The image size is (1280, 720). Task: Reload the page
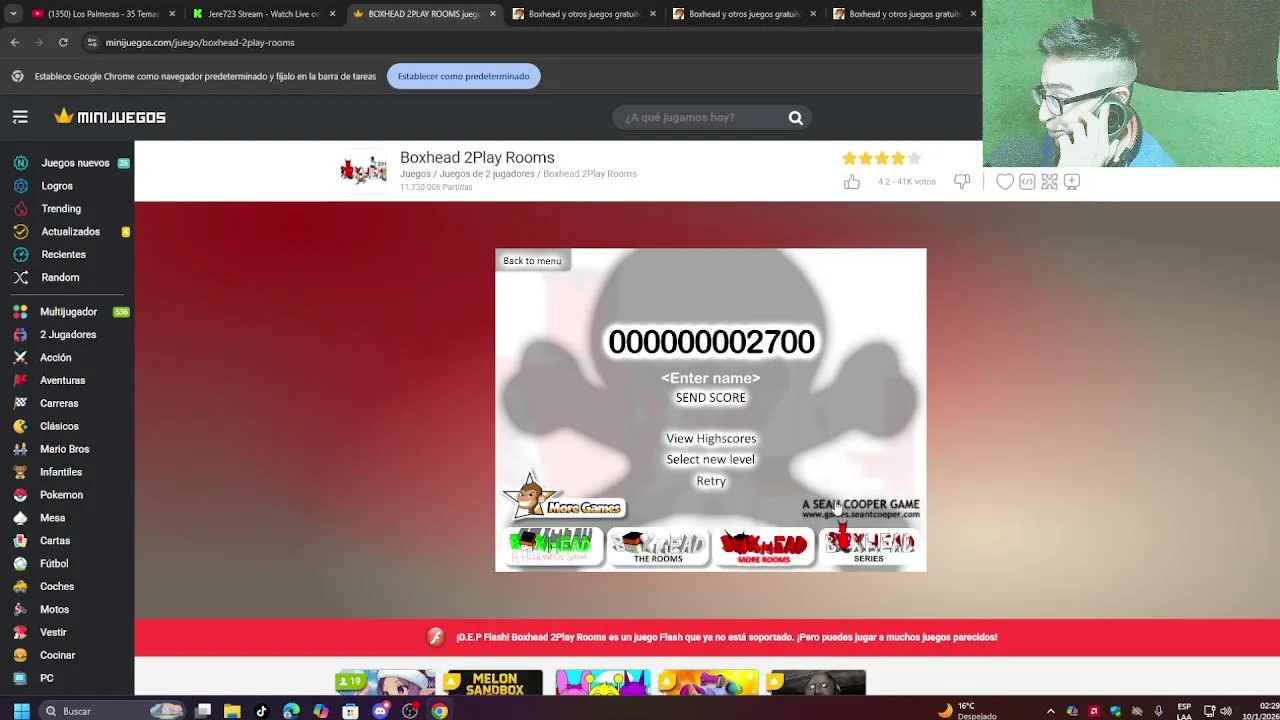coord(63,42)
